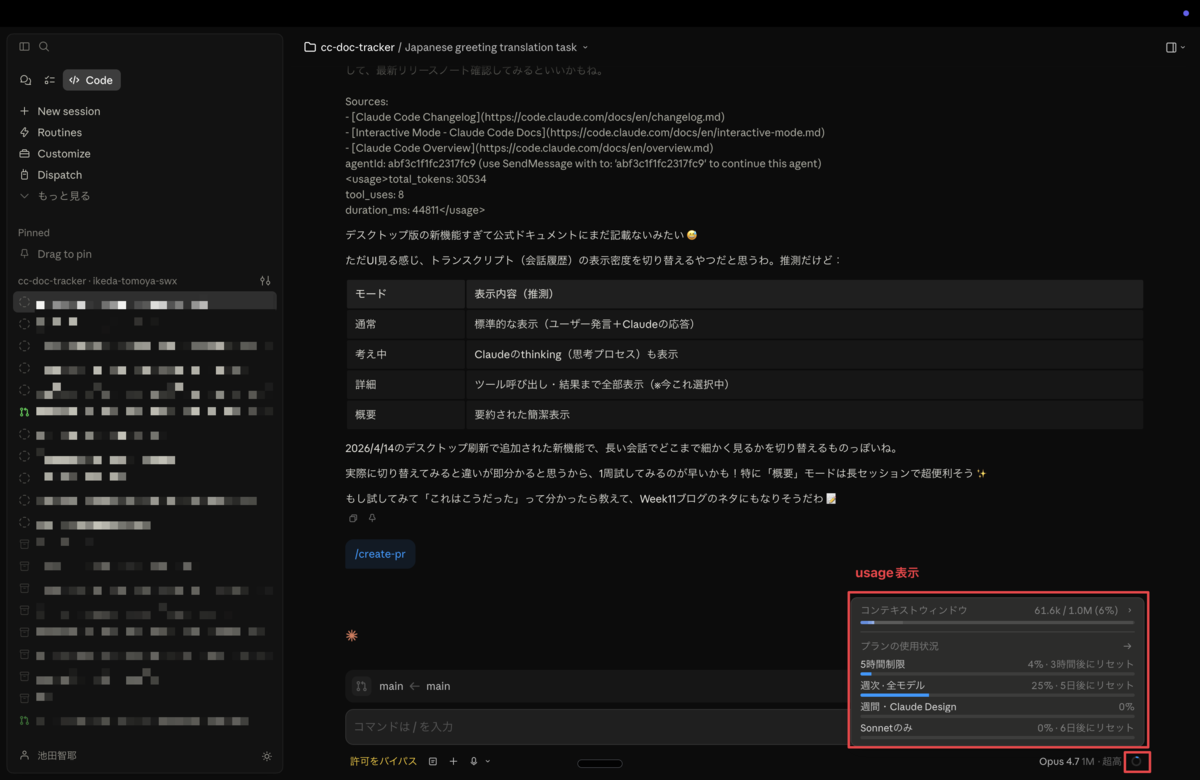Select the highlighted first session row
Screen dimensions: 1200x780
(145, 302)
